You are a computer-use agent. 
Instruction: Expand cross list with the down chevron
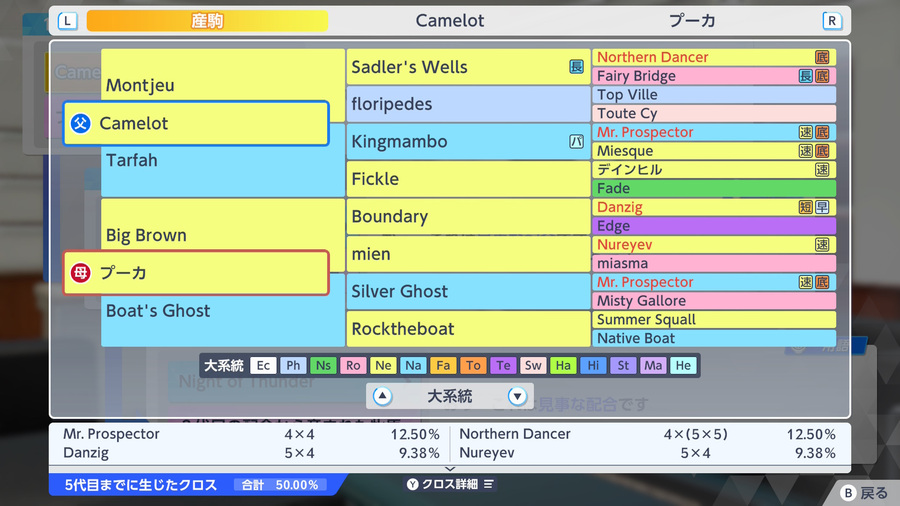[450, 469]
